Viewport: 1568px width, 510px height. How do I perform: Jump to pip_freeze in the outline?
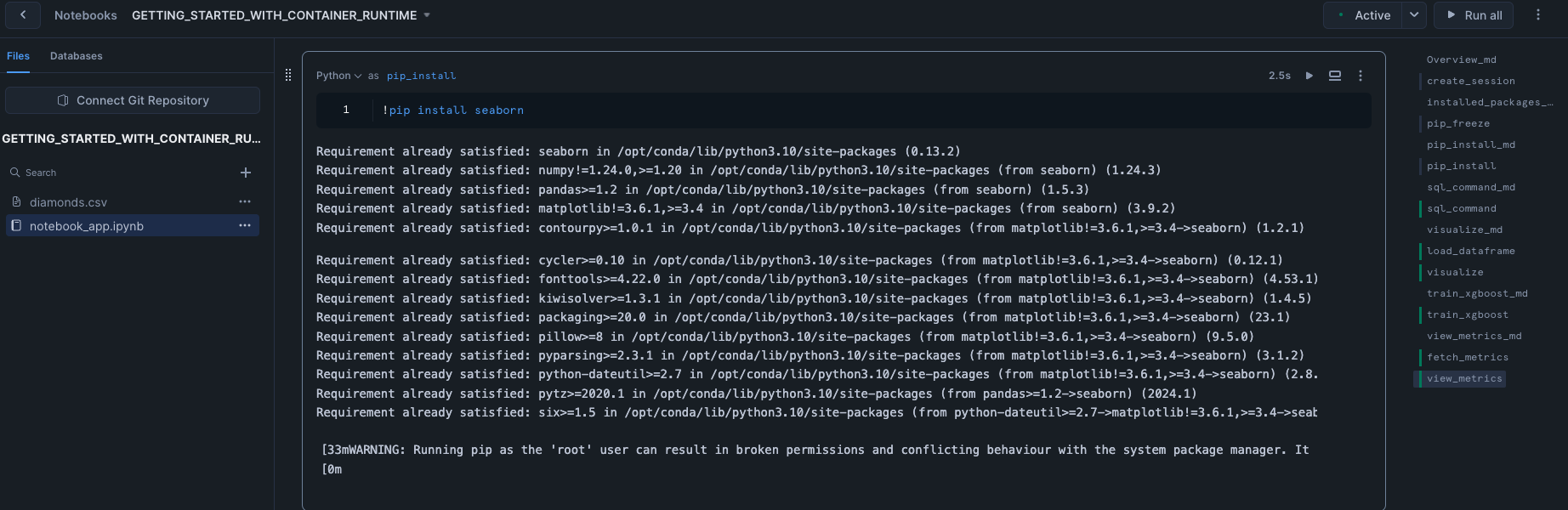1458,123
